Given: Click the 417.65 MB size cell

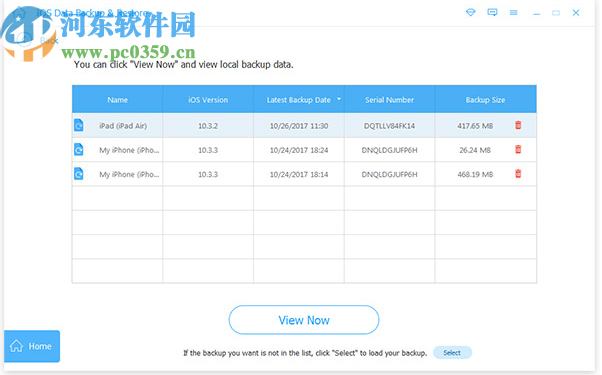Looking at the screenshot, I should tap(475, 126).
